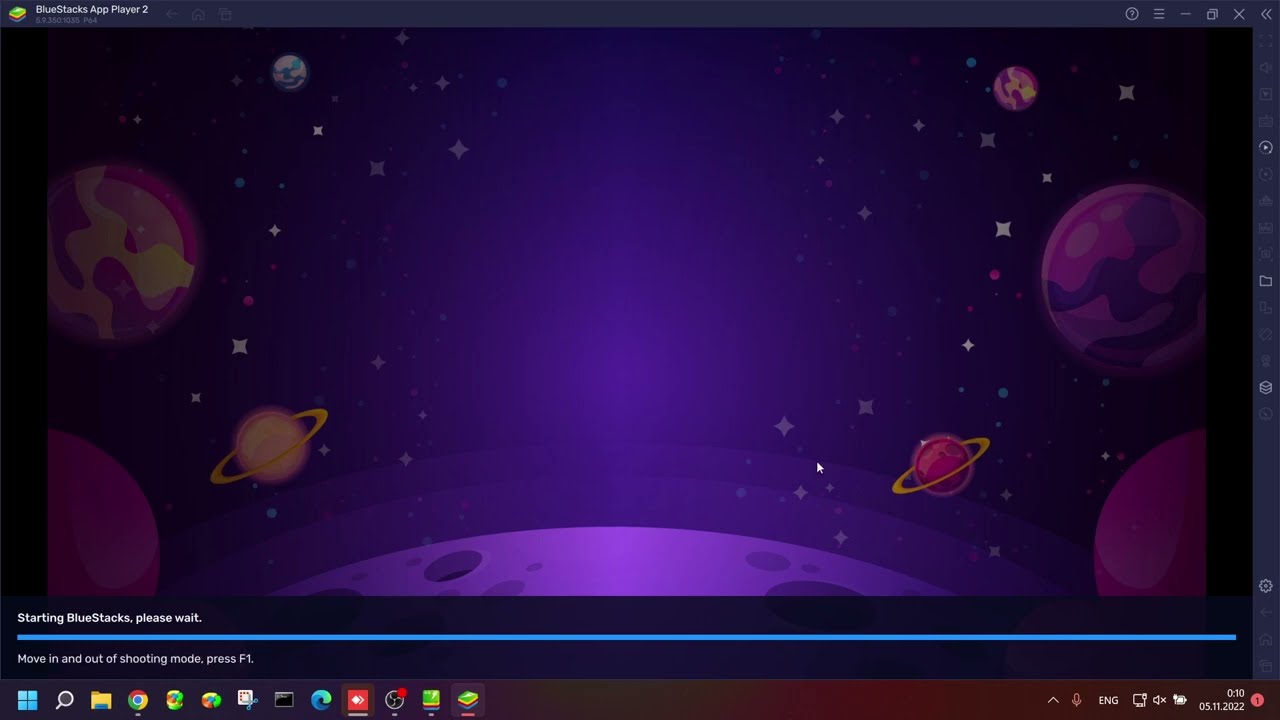Viewport: 1280px width, 720px height.
Task: Launch Microsoft Edge from taskbar
Action: point(321,700)
